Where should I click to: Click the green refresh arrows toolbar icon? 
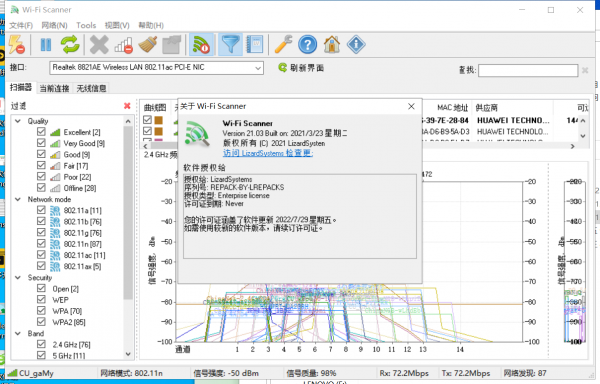70,45
